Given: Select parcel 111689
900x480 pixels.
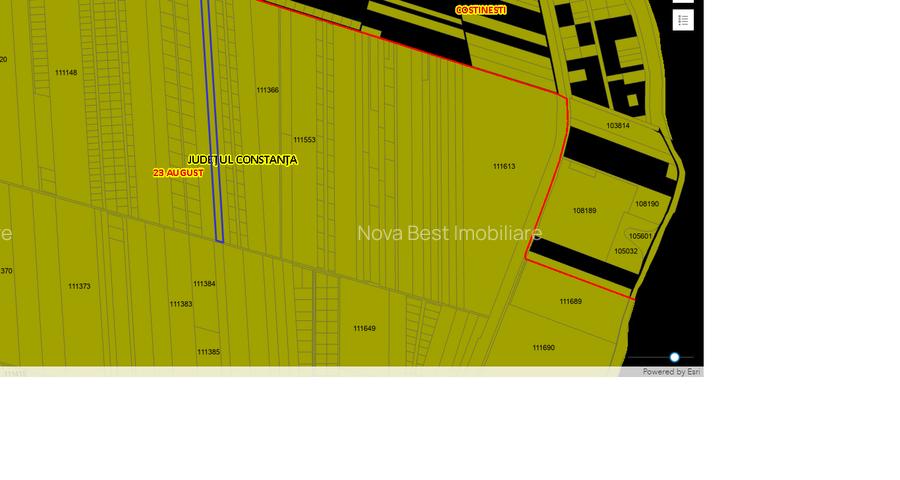Looking at the screenshot, I should coord(570,302).
